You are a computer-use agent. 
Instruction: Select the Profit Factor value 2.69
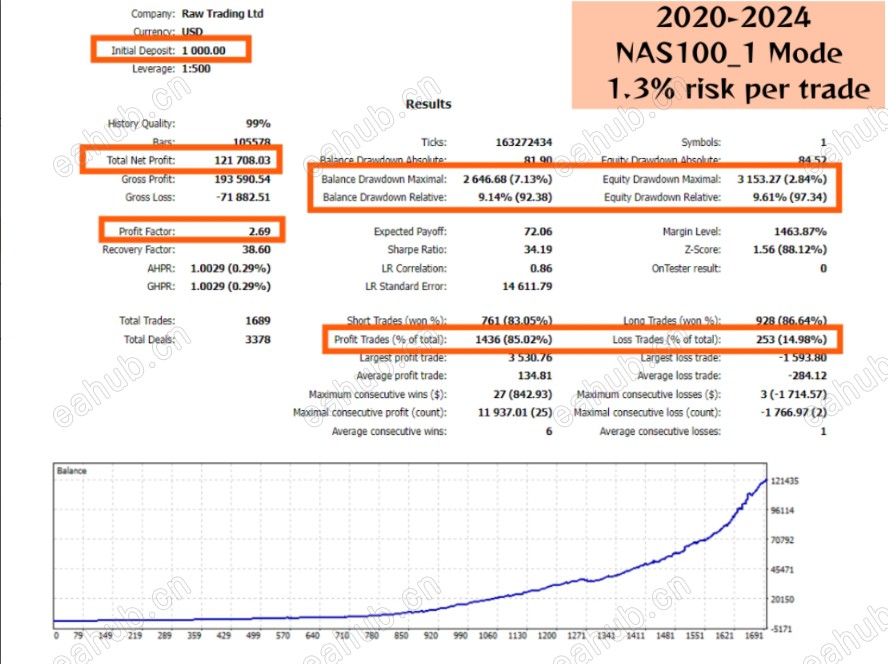coord(259,231)
